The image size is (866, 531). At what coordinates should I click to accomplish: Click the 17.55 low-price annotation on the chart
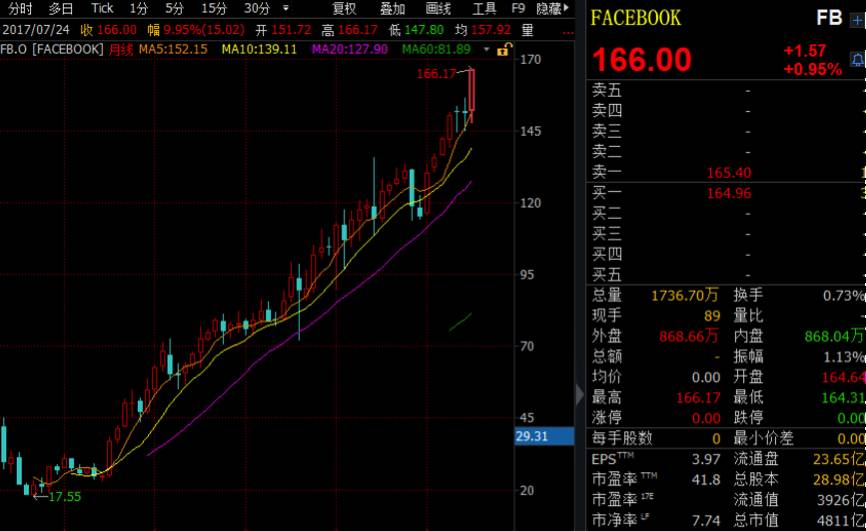(65, 496)
